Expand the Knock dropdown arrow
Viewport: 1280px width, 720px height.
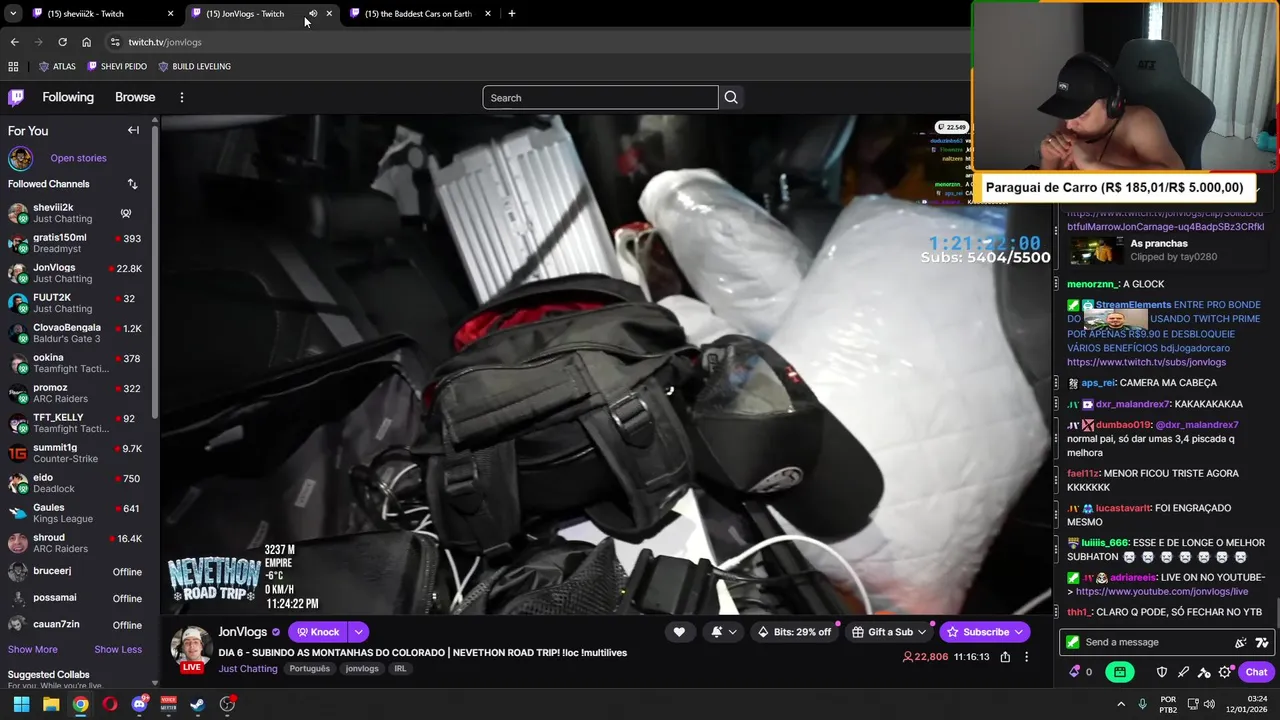[x=358, y=632]
